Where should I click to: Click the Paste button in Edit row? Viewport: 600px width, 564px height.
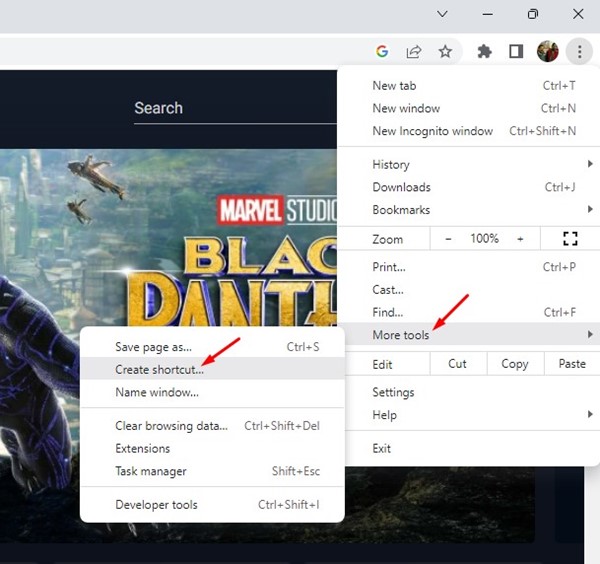(x=572, y=364)
